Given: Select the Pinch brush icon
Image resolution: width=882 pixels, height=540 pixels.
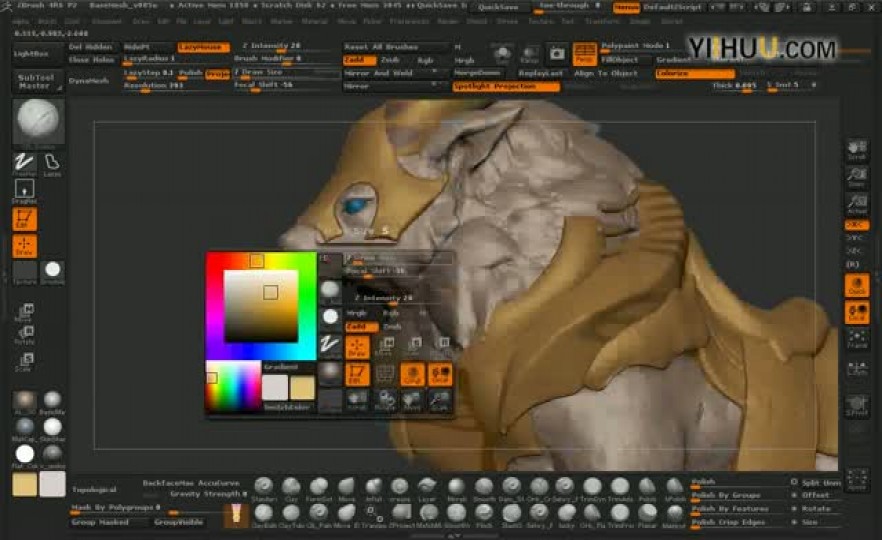Looking at the screenshot, I should click(484, 515).
